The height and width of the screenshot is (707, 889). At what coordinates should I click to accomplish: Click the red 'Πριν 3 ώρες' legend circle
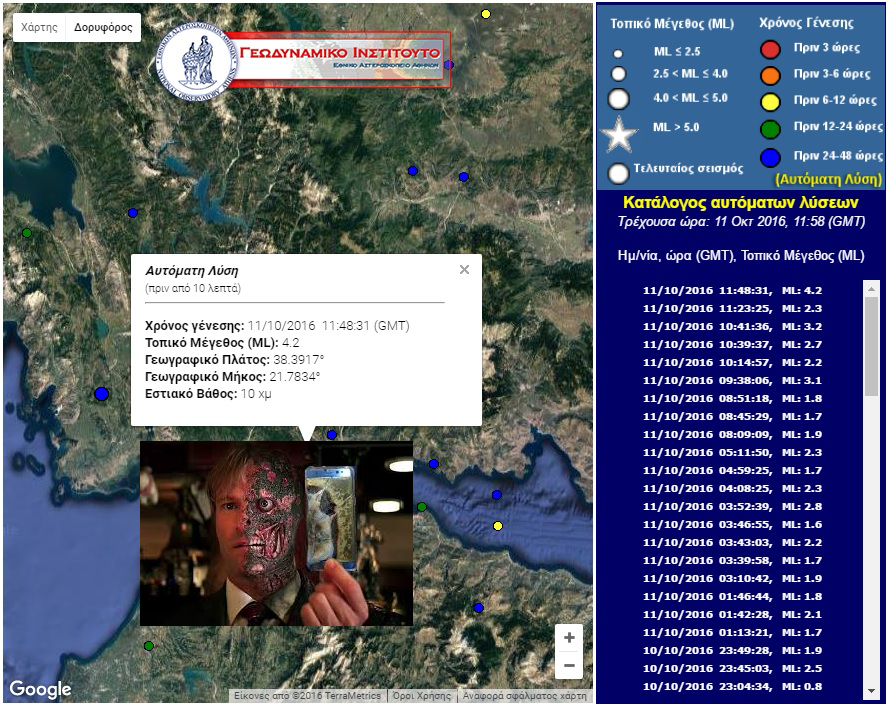(x=769, y=50)
